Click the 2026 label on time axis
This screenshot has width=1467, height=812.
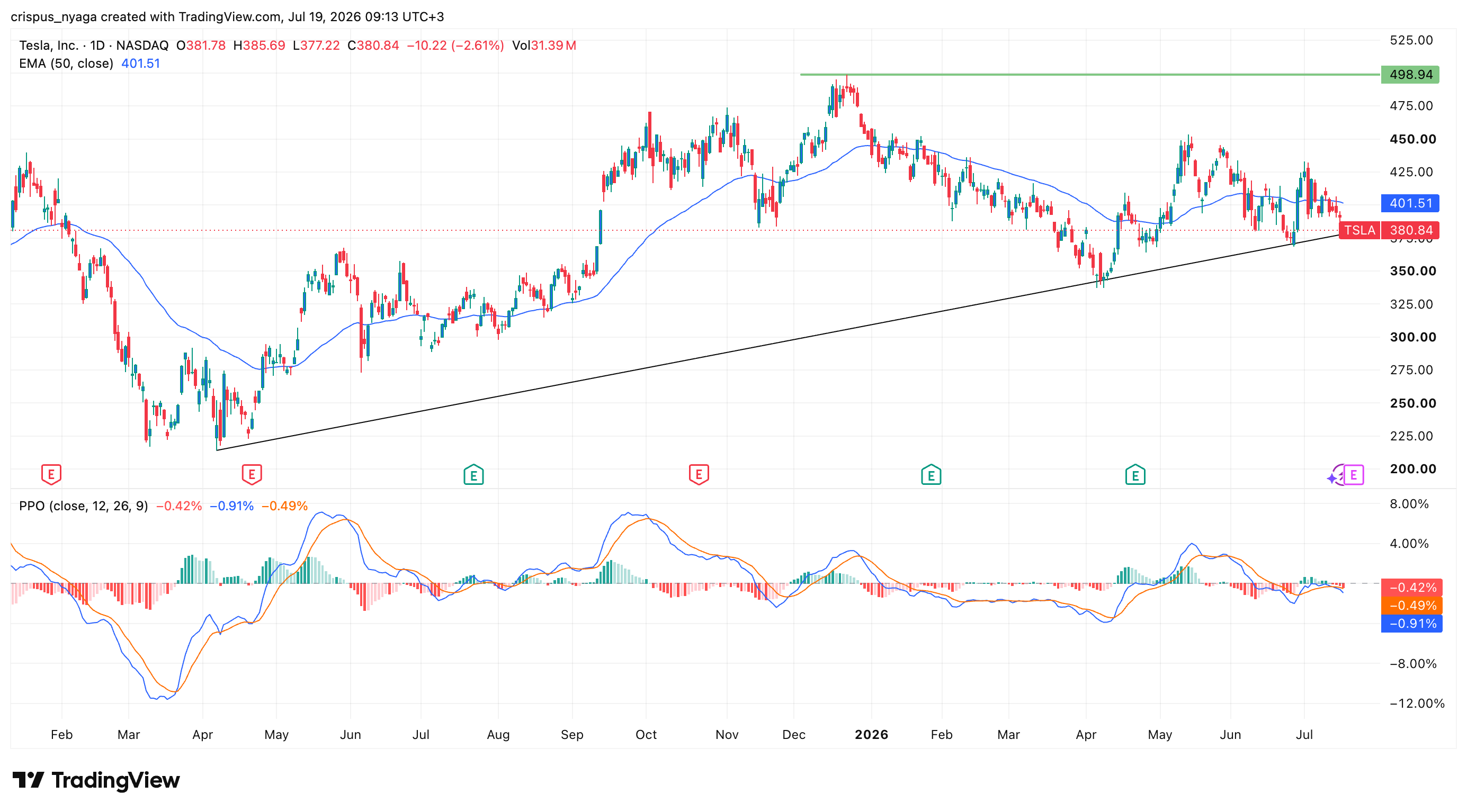871,735
